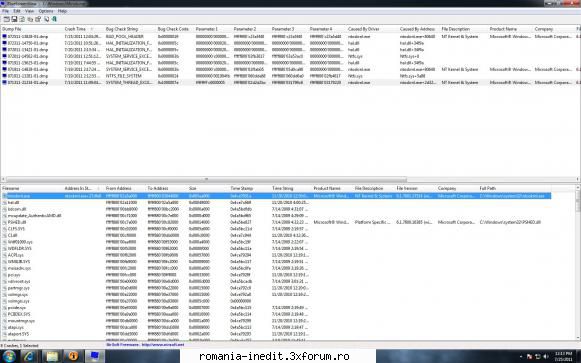Click the Save Selected Items toolbar icon
This screenshot has width=581, height=363.
(14, 19)
